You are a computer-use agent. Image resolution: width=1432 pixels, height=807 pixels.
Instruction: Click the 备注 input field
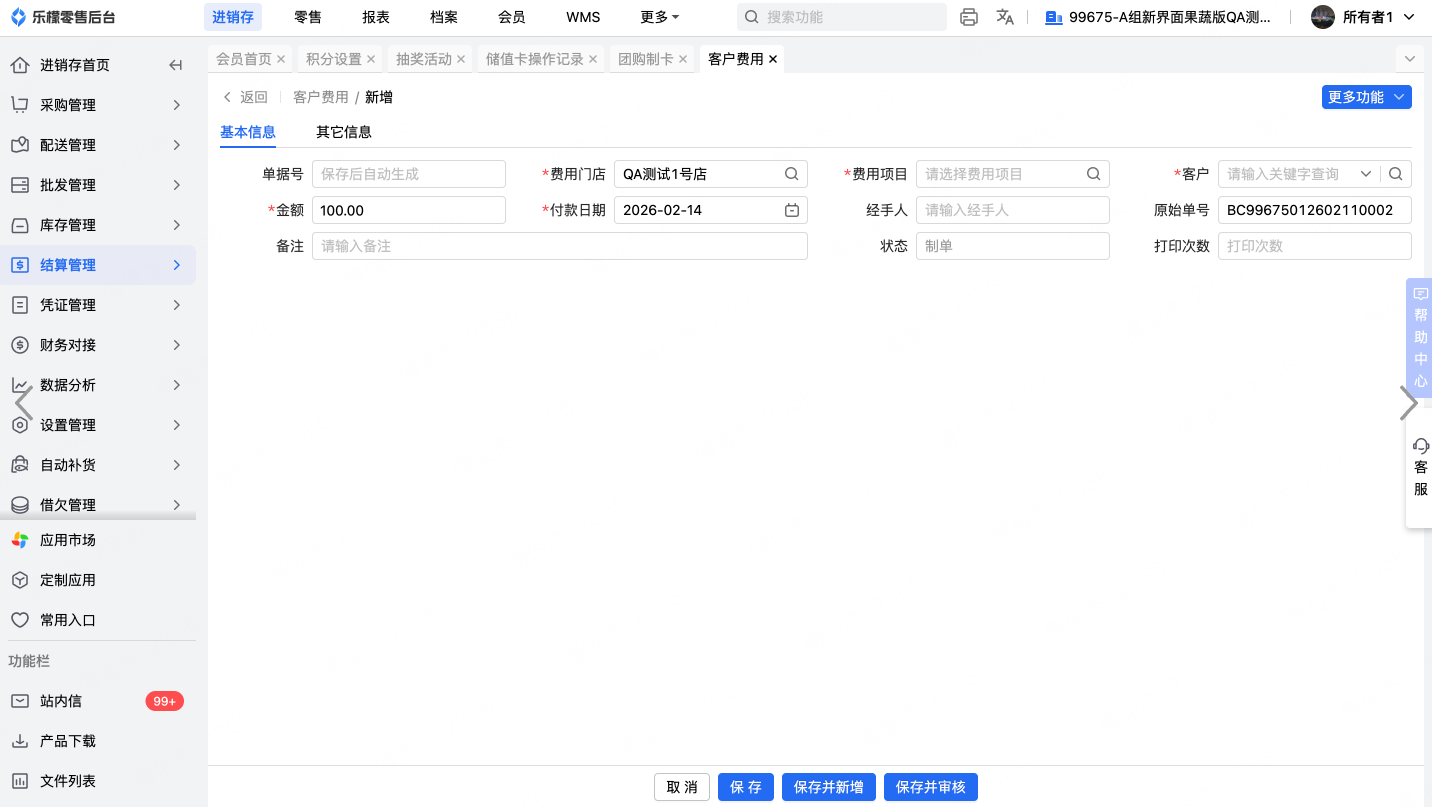(559, 246)
